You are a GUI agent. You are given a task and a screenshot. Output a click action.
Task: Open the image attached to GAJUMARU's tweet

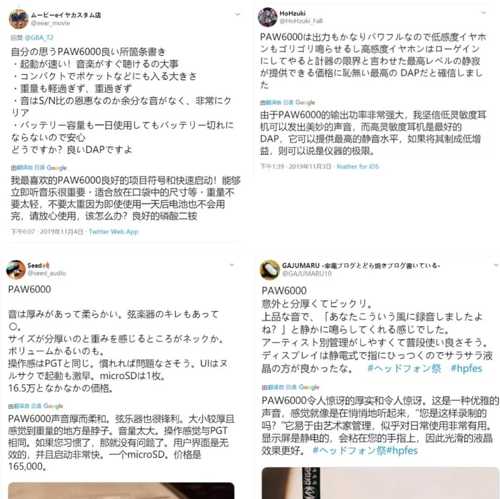click(x=380, y=483)
